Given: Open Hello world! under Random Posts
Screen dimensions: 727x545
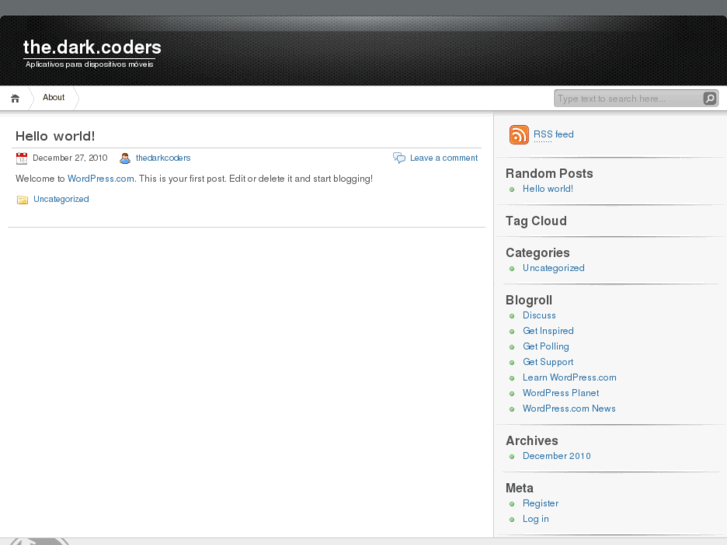Looking at the screenshot, I should tap(548, 189).
